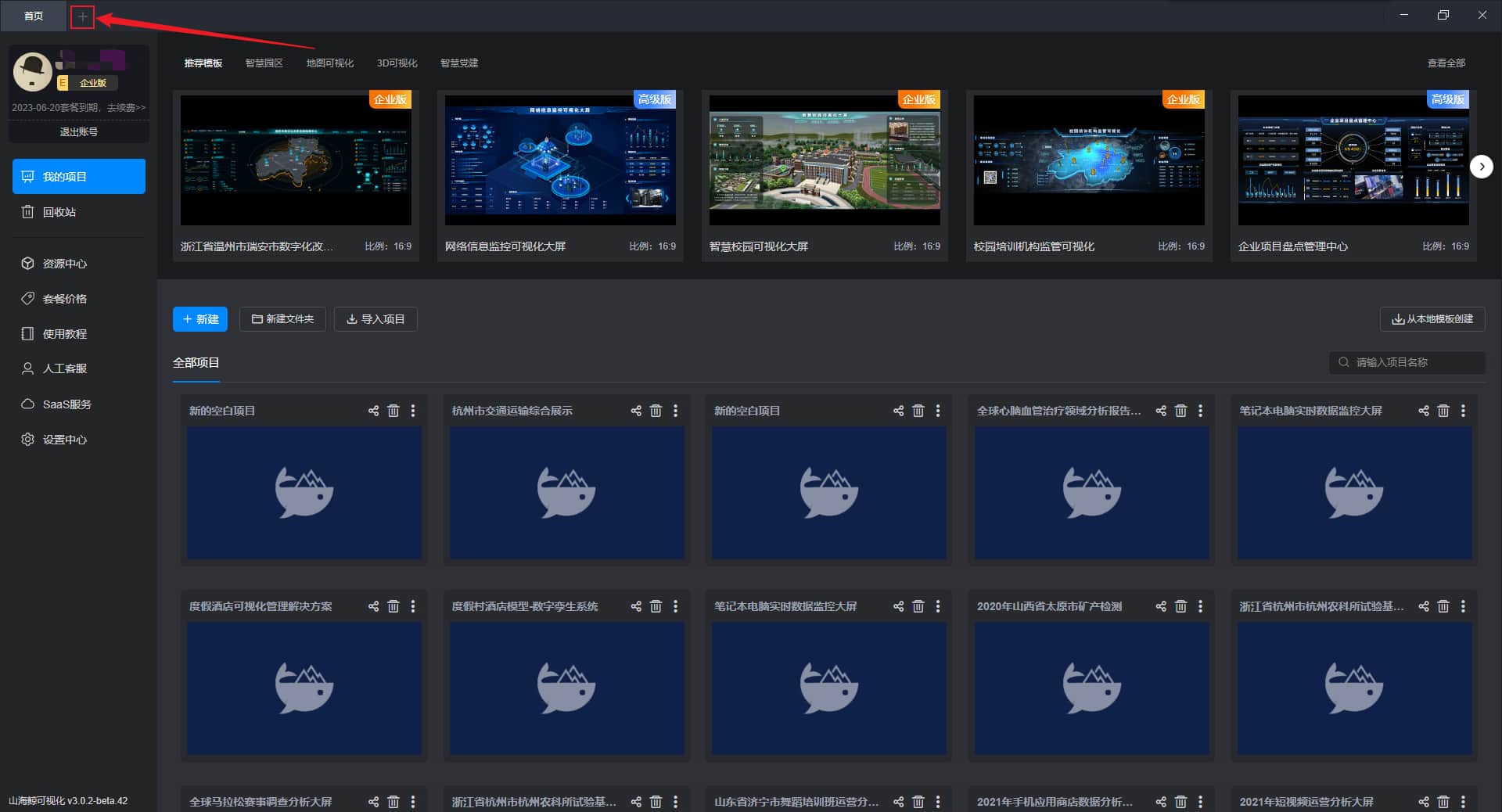Open more options for 2021年手机应用商店数据分析
The width and height of the screenshot is (1502, 812).
click(1200, 802)
